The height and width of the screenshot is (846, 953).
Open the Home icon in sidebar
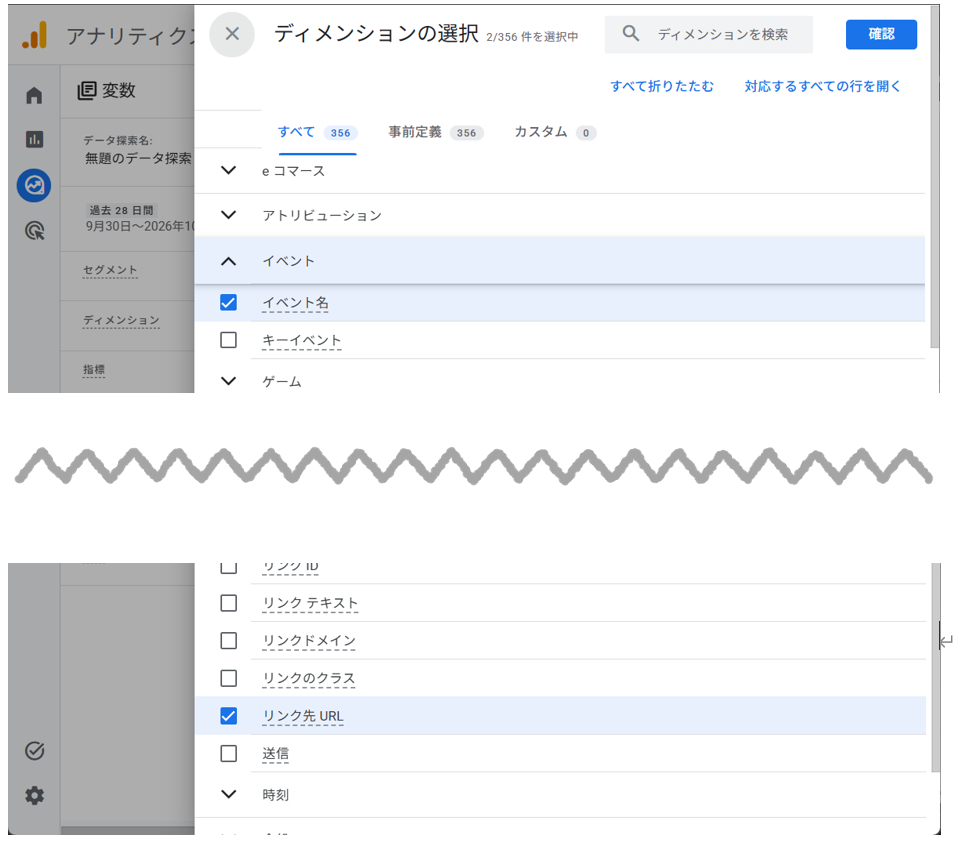pyautogui.click(x=34, y=95)
